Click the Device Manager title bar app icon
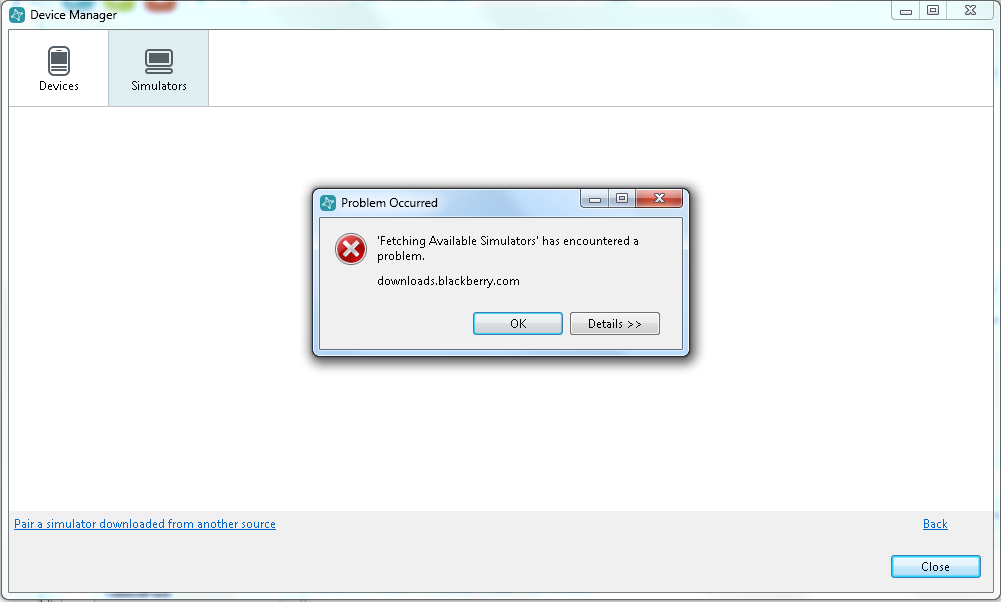The height and width of the screenshot is (602, 1001). [x=17, y=14]
